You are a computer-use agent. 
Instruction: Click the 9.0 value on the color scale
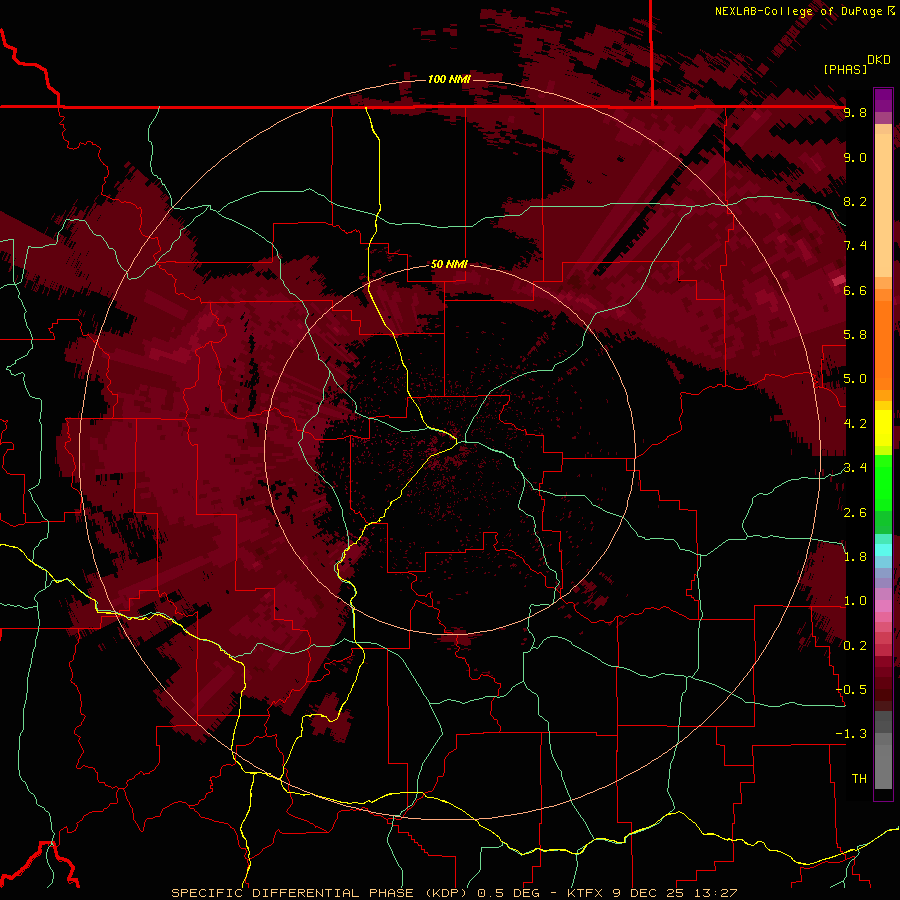coord(855,157)
